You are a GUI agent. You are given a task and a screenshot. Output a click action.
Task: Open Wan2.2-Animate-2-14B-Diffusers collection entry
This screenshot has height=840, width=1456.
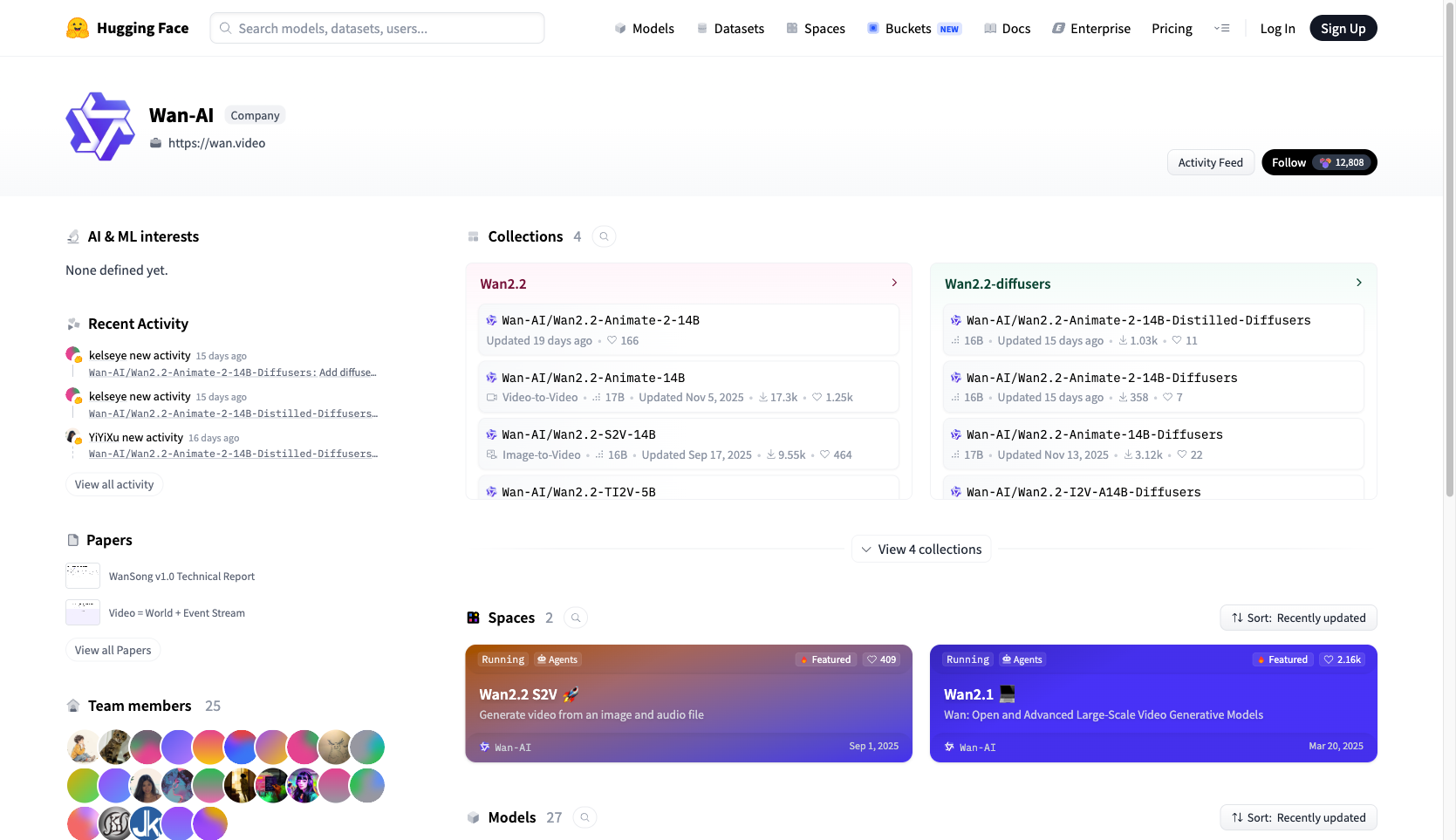[x=1153, y=386]
